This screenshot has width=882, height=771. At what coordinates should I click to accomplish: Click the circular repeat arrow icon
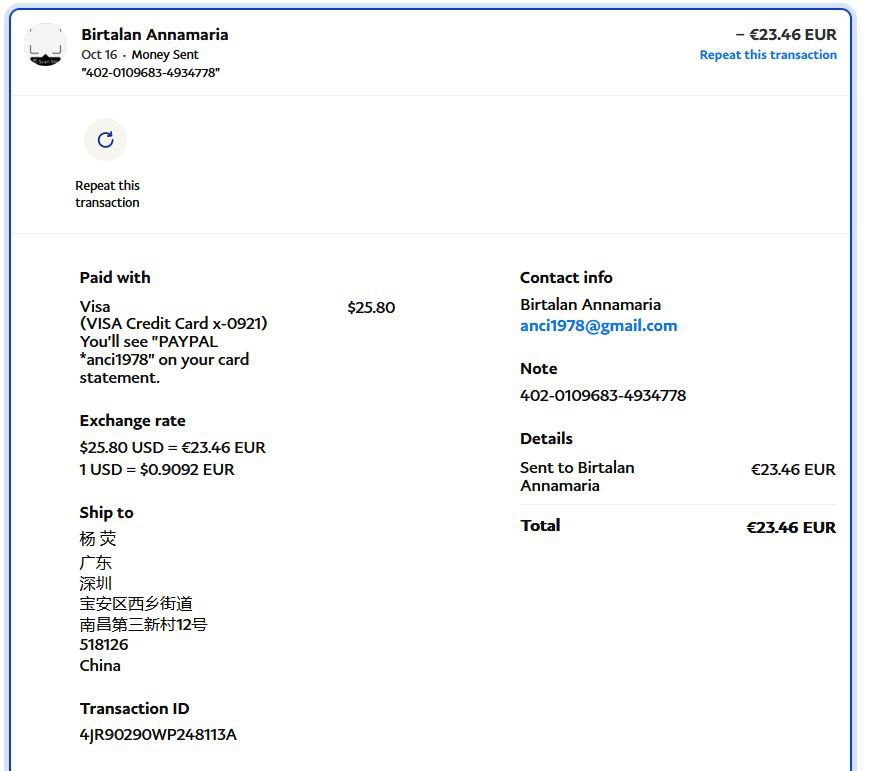[x=105, y=140]
